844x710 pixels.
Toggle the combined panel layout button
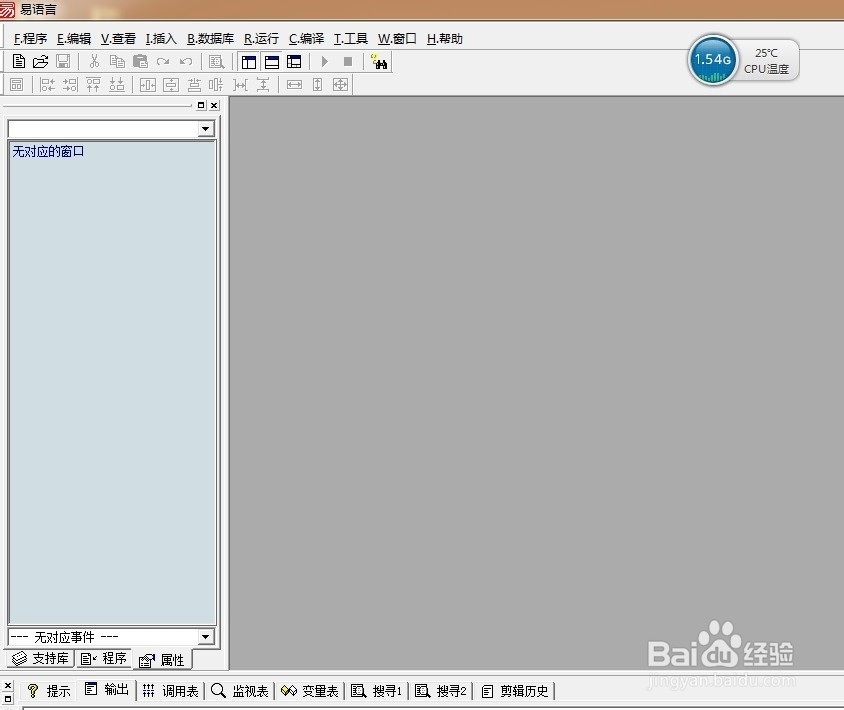point(294,62)
